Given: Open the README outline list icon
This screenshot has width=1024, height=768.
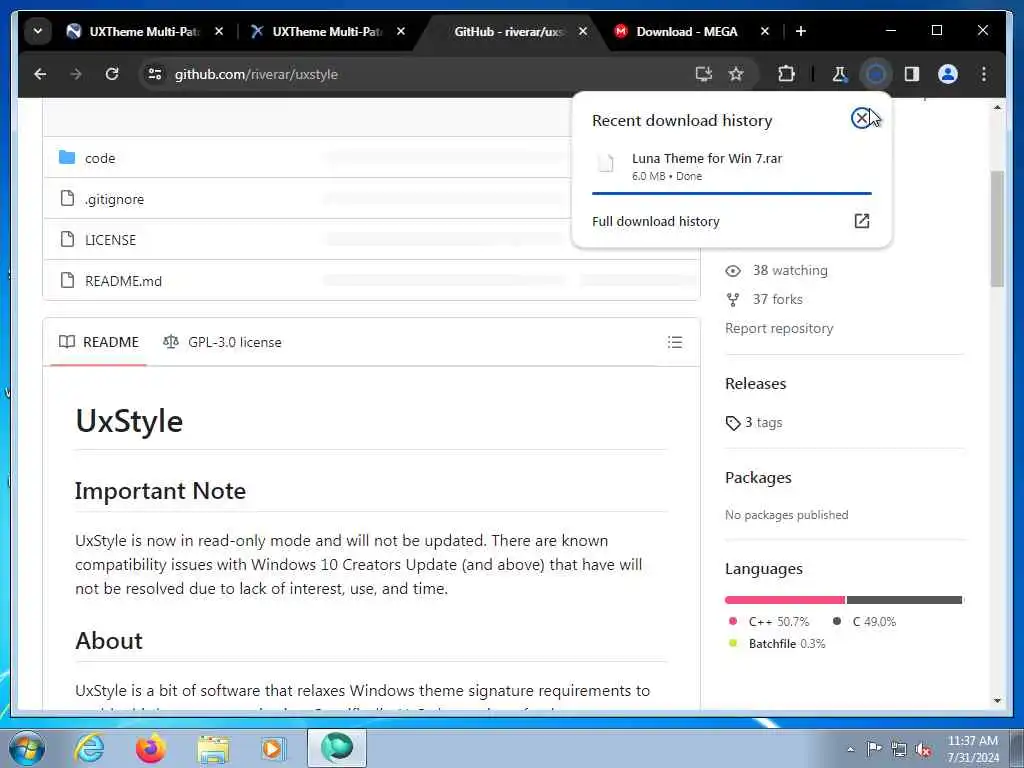Looking at the screenshot, I should pyautogui.click(x=675, y=342).
